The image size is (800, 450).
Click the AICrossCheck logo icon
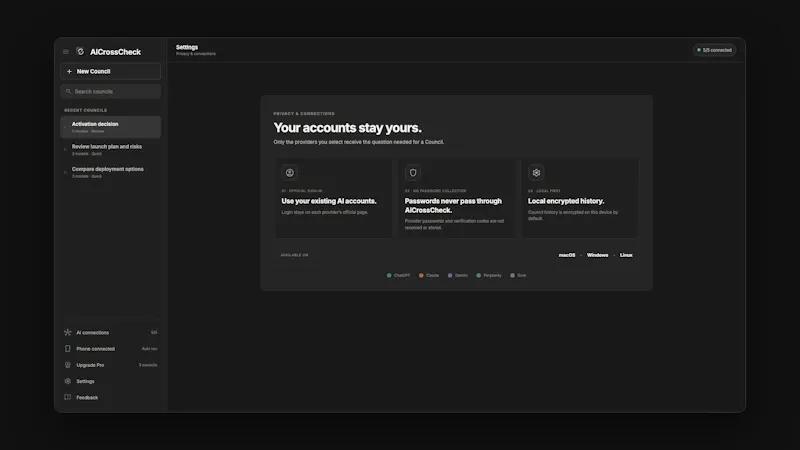point(80,52)
